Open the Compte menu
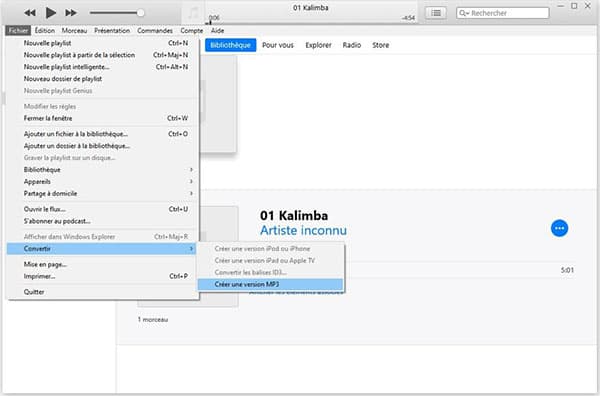This screenshot has height=396, width=600. (192, 31)
